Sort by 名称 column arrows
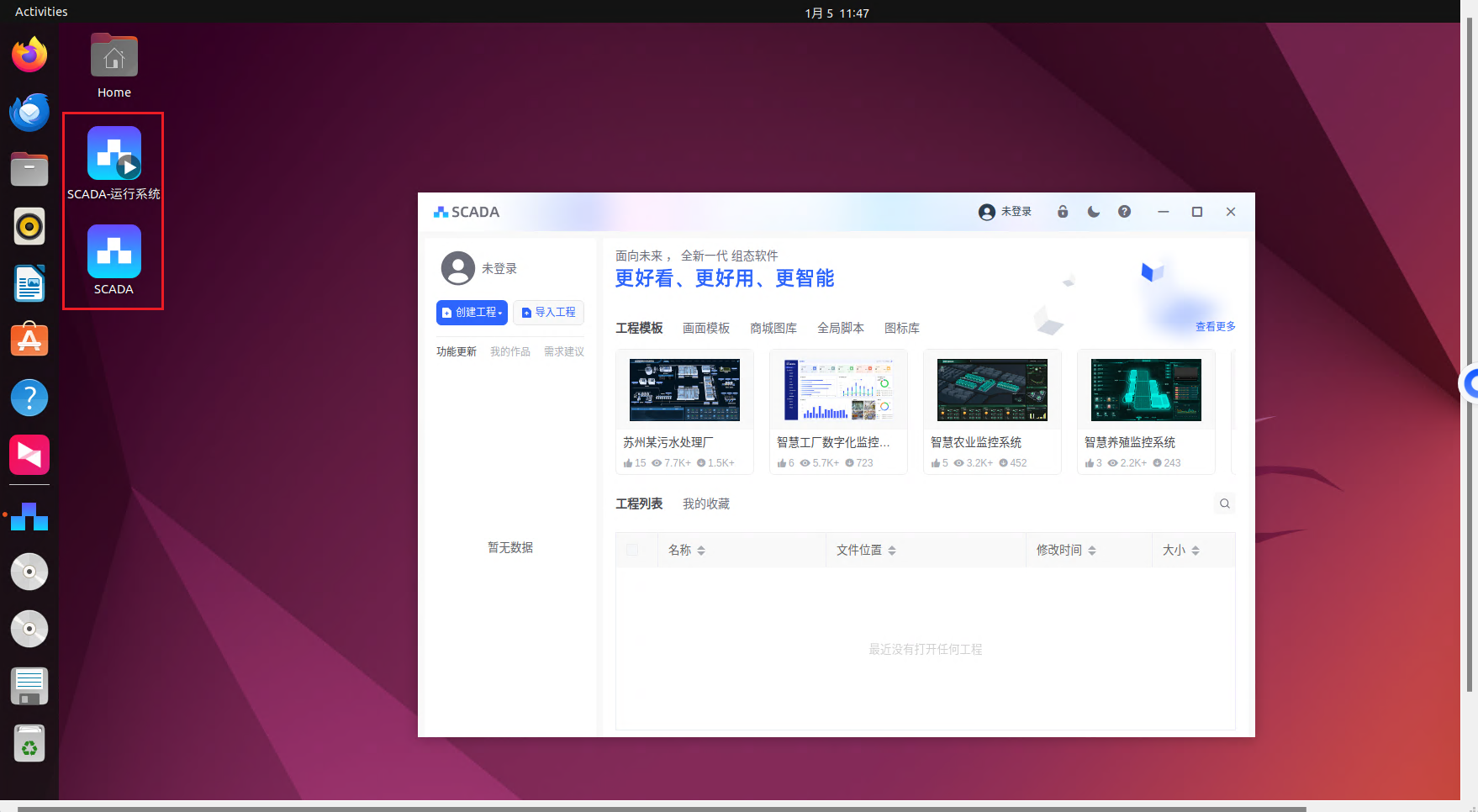Screen dimensions: 1478x812 701,551
